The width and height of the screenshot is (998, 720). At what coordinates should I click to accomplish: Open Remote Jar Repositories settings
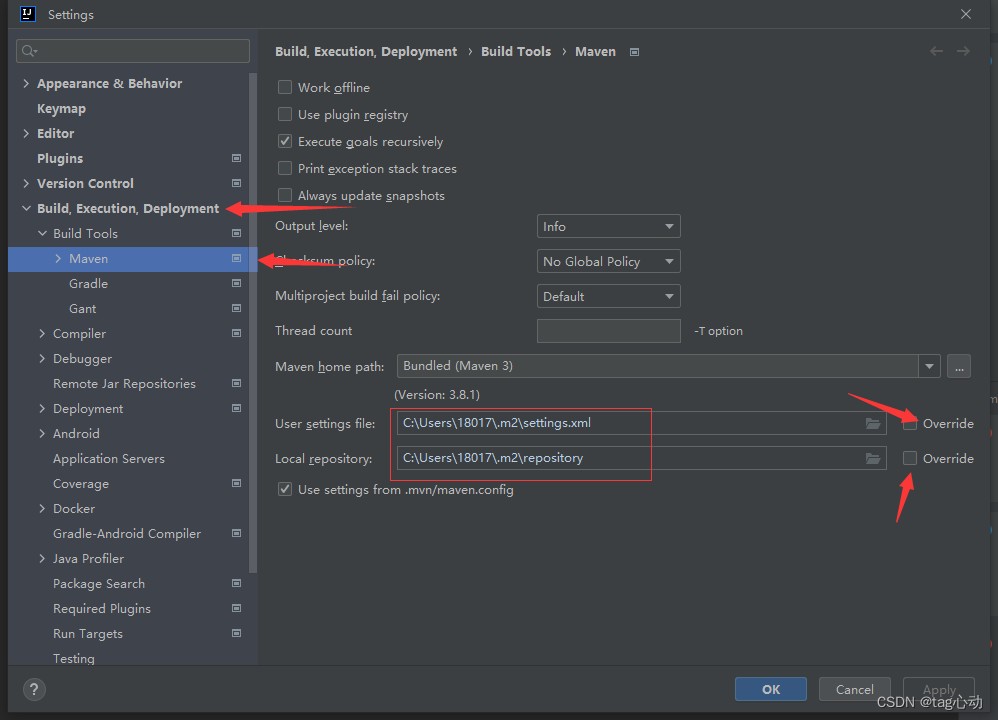click(124, 383)
